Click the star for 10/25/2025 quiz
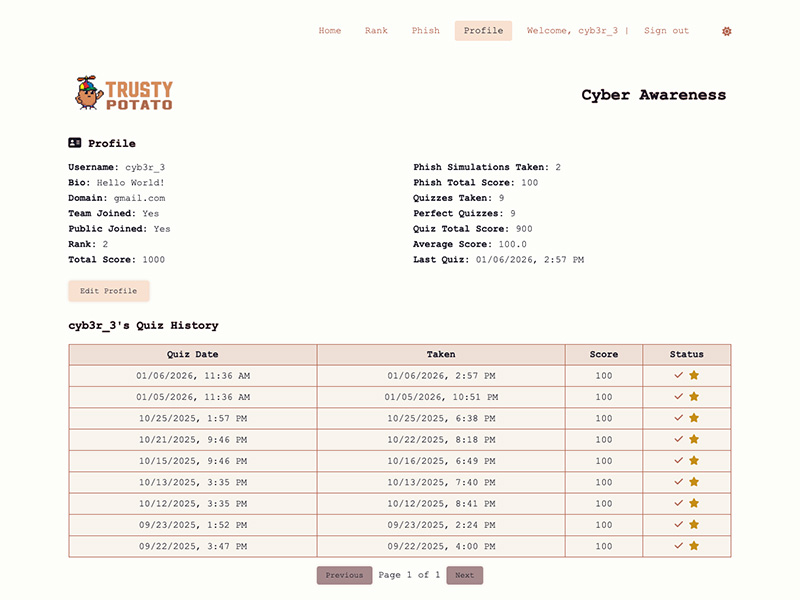The width and height of the screenshot is (800, 600). coord(694,418)
